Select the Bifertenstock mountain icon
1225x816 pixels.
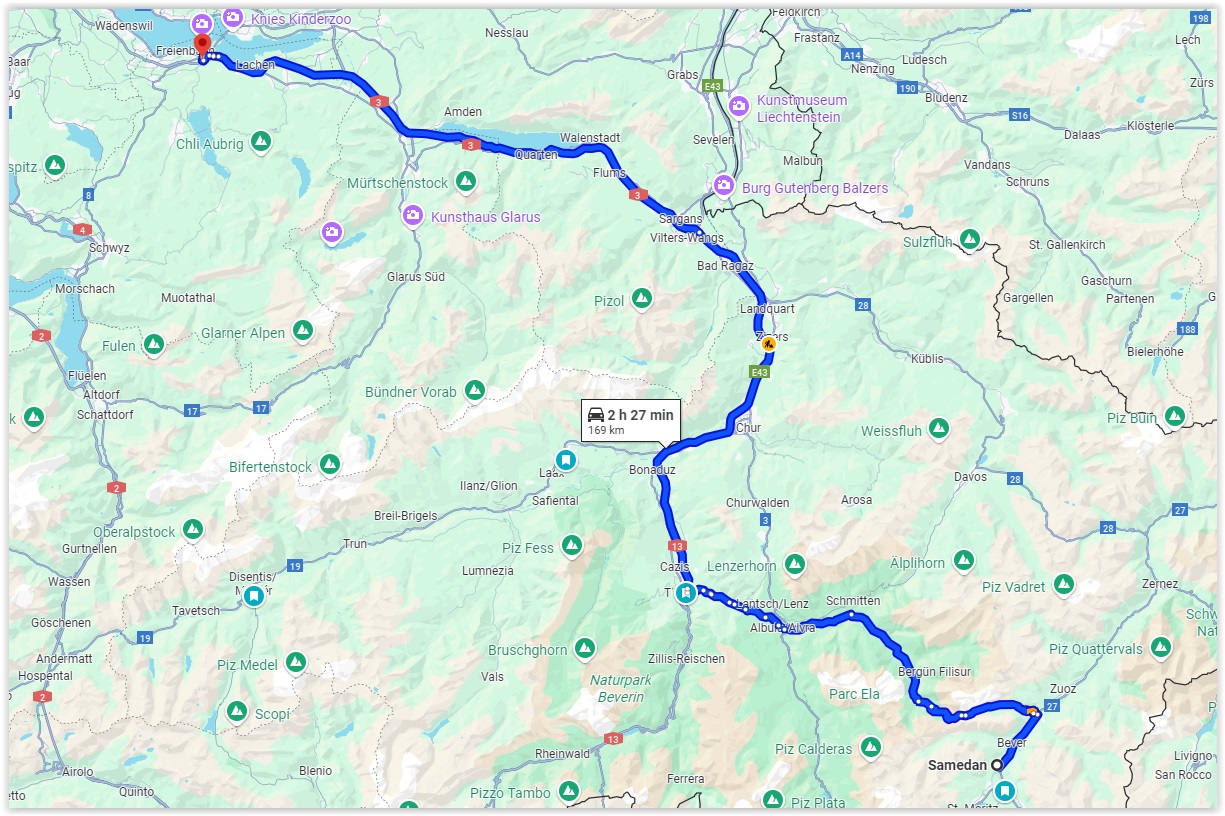point(329,464)
